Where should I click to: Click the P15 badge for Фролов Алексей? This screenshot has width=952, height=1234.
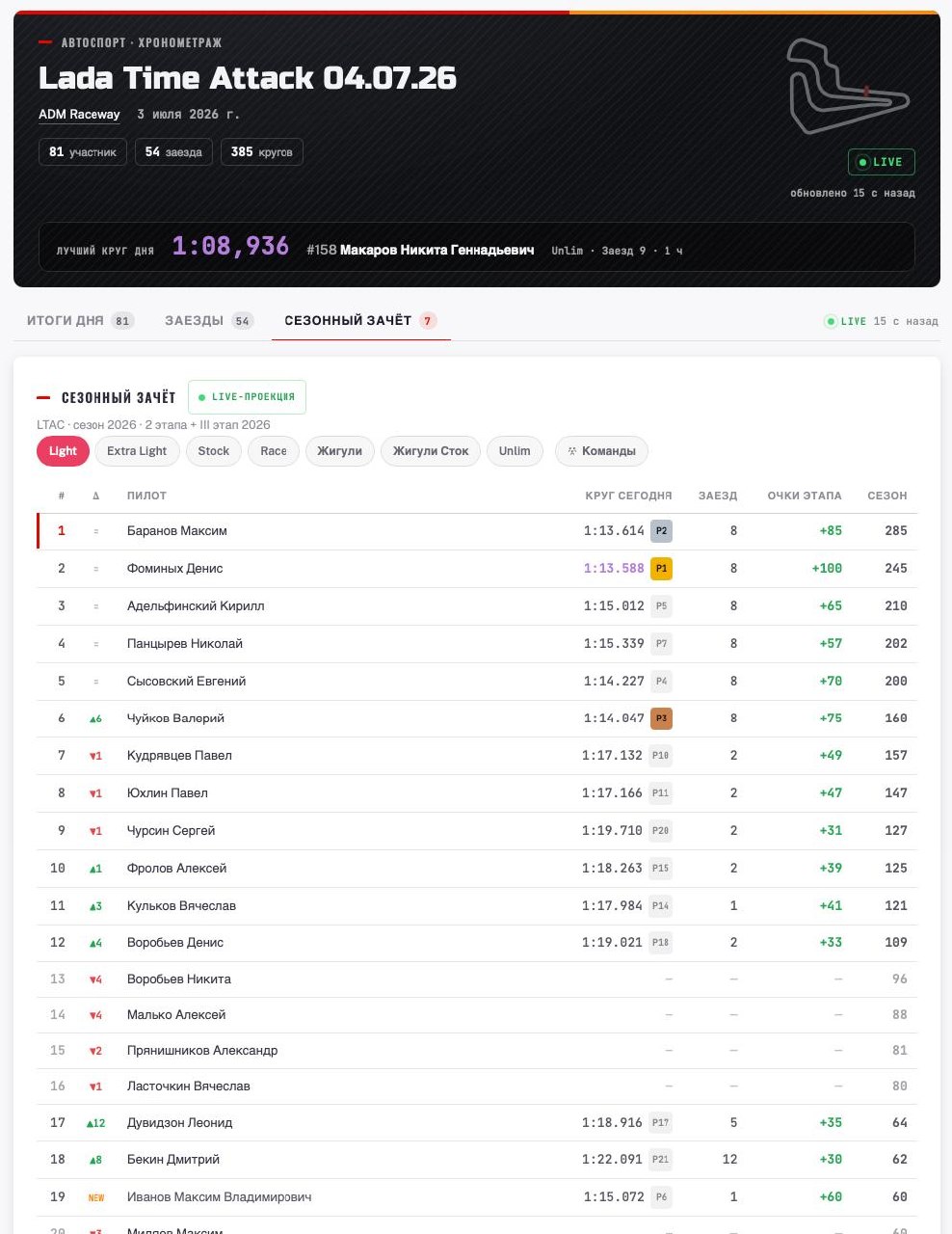pos(660,869)
